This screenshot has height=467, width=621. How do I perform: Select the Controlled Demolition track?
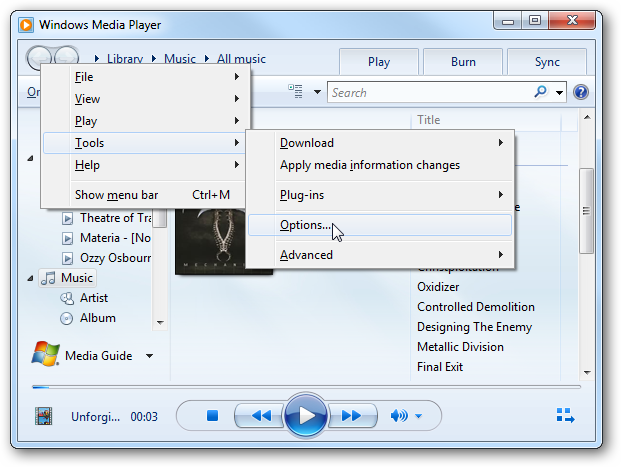point(476,307)
